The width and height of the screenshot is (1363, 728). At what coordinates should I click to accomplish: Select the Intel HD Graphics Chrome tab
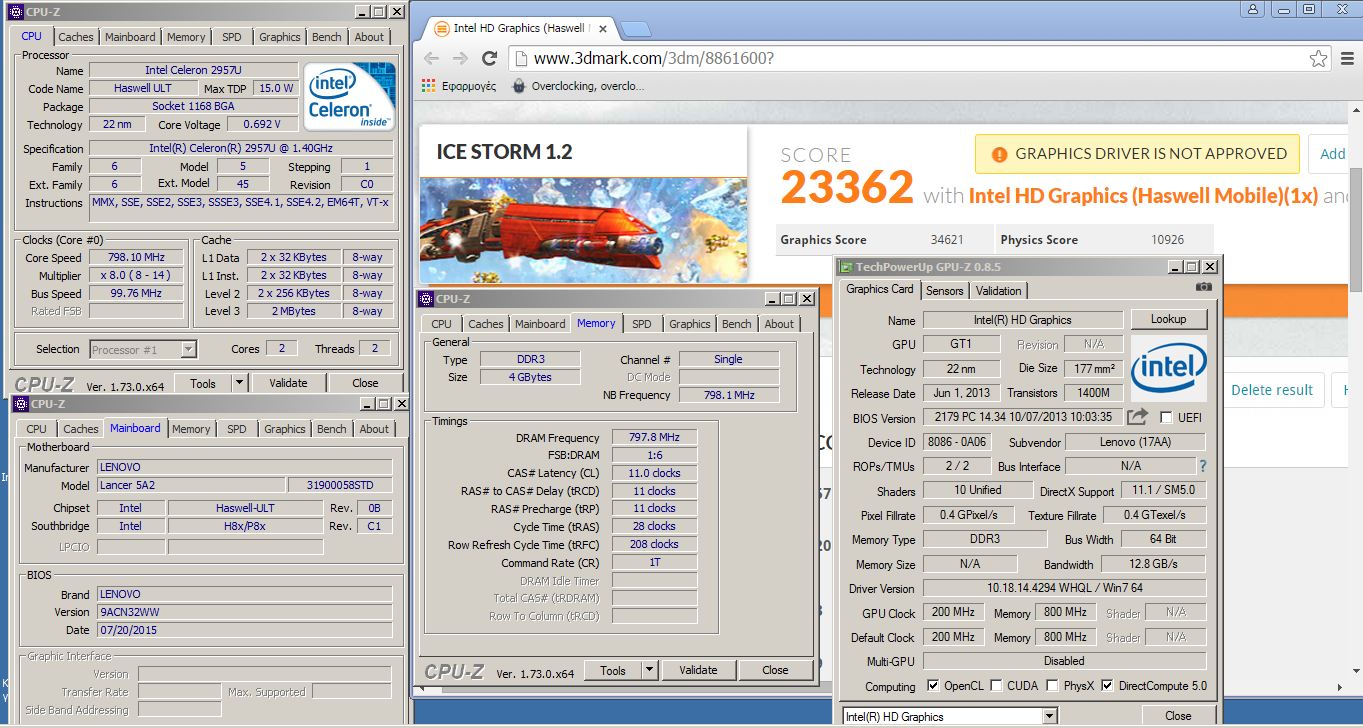click(x=520, y=28)
